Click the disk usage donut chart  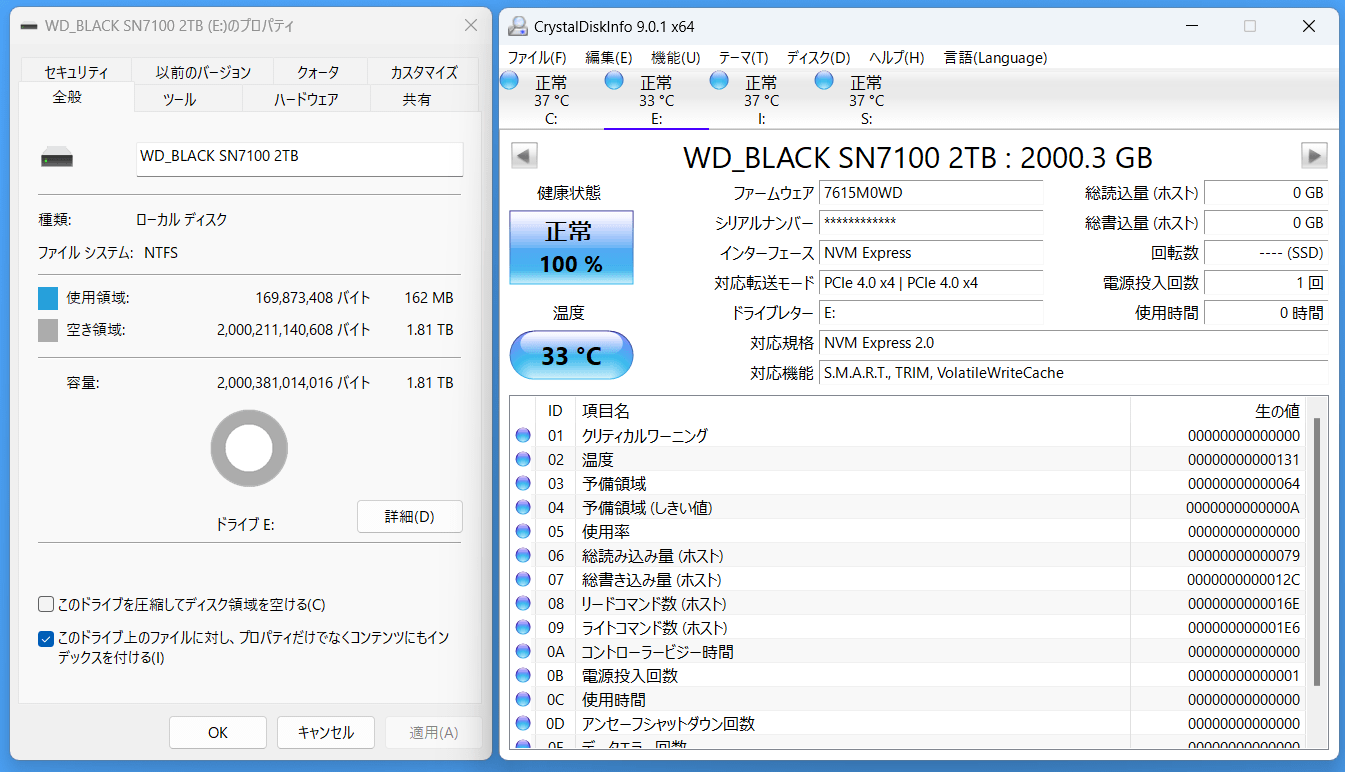(249, 449)
